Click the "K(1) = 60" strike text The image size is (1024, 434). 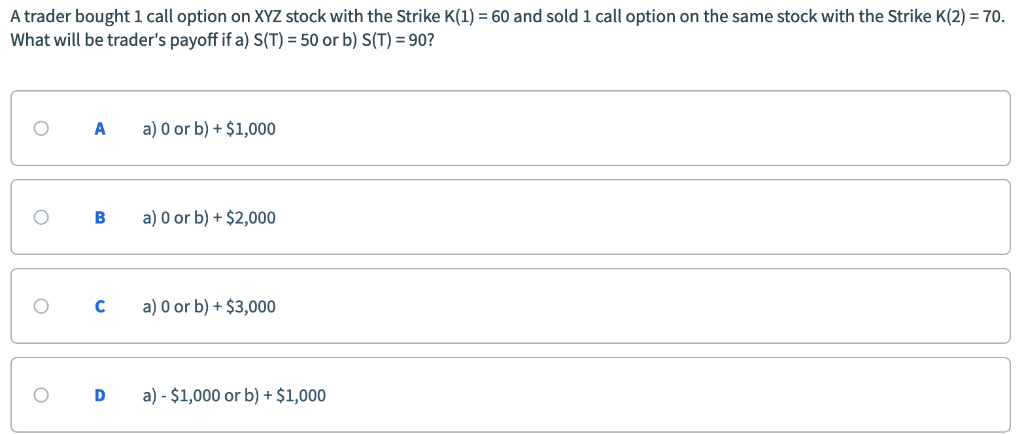[472, 19]
